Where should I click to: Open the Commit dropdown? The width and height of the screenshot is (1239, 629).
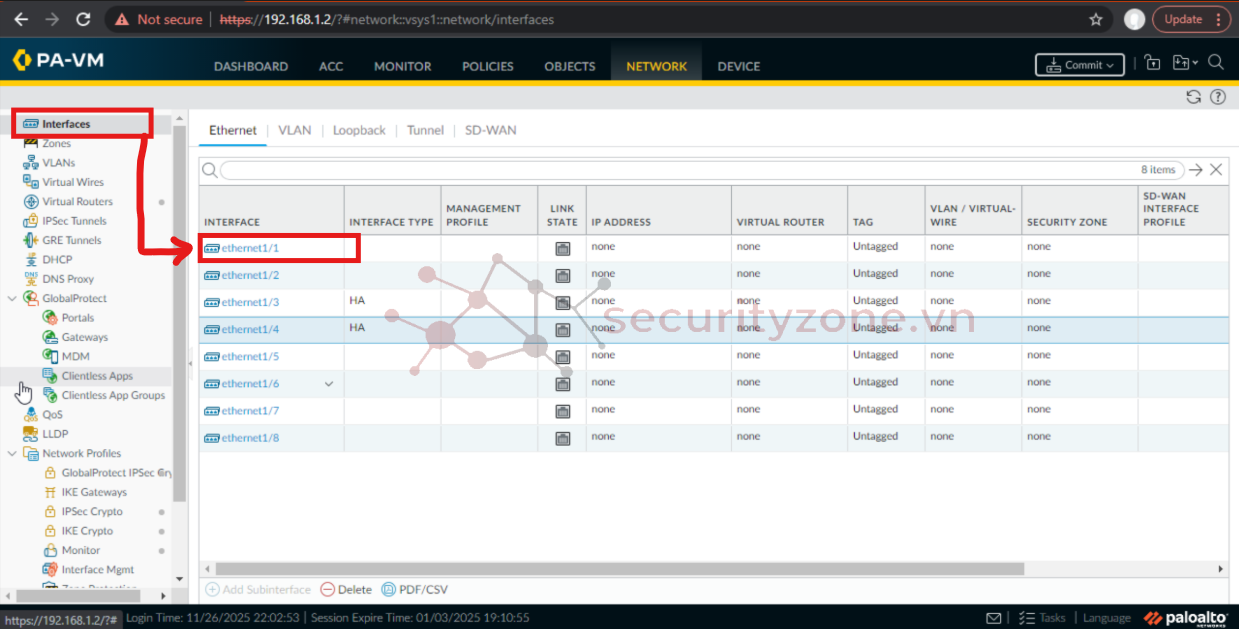point(1079,65)
